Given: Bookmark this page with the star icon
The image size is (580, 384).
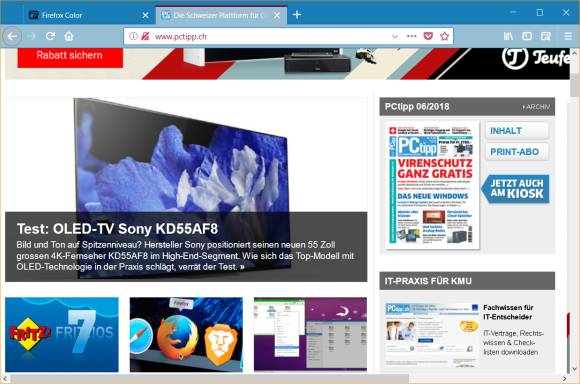Looking at the screenshot, I should click(445, 36).
